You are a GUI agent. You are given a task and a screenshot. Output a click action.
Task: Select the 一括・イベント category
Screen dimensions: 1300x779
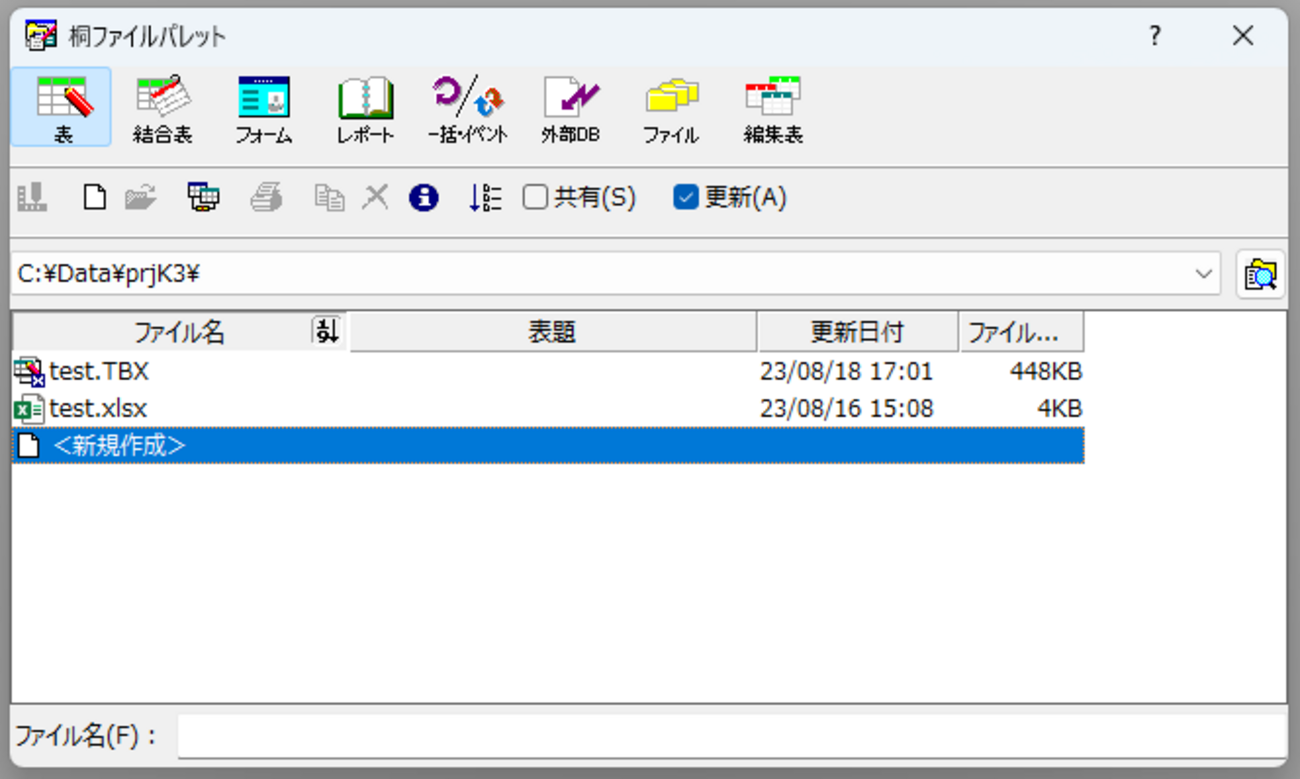click(468, 108)
